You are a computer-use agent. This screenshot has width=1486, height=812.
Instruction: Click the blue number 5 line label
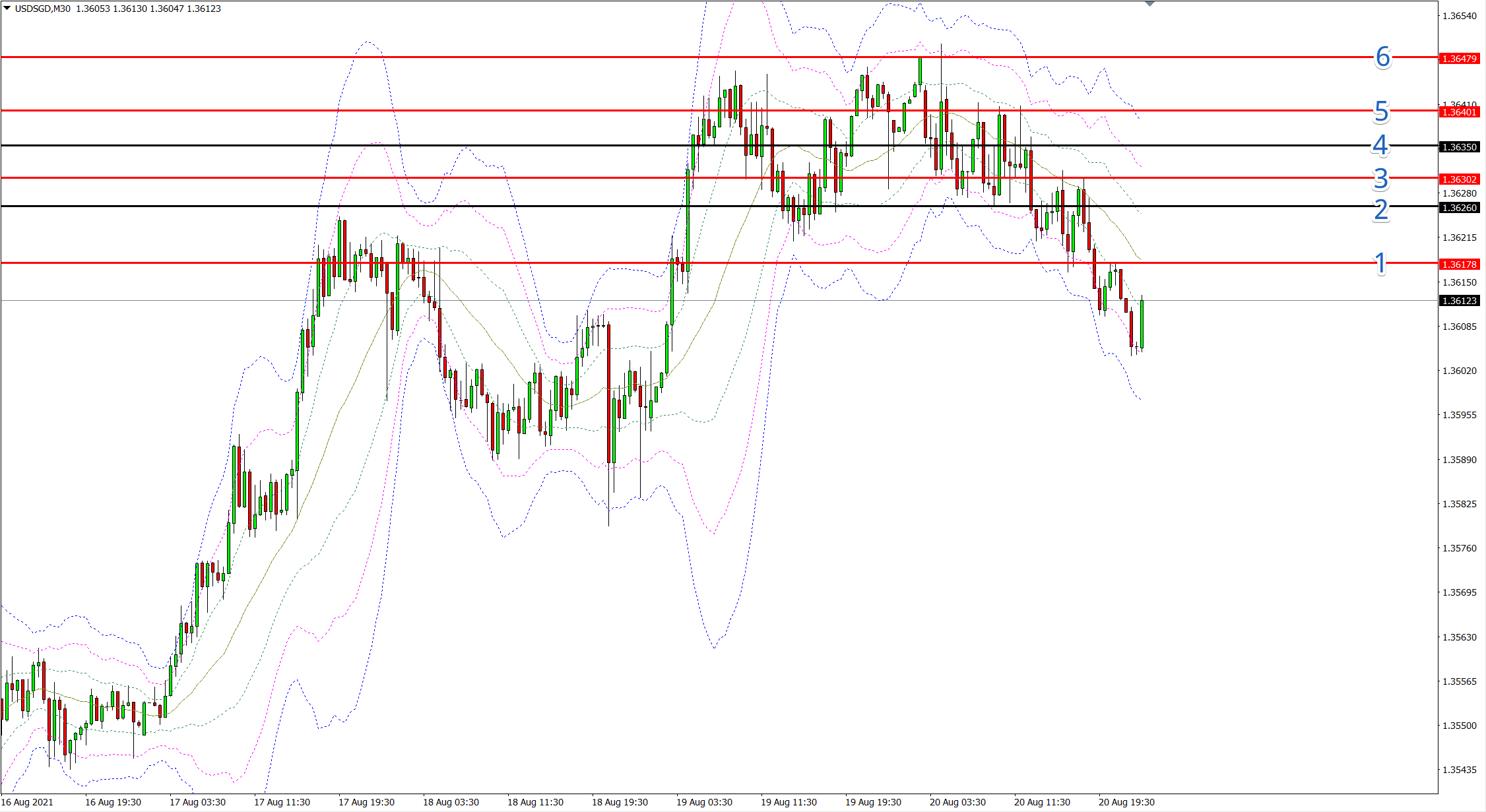pyautogui.click(x=1381, y=111)
